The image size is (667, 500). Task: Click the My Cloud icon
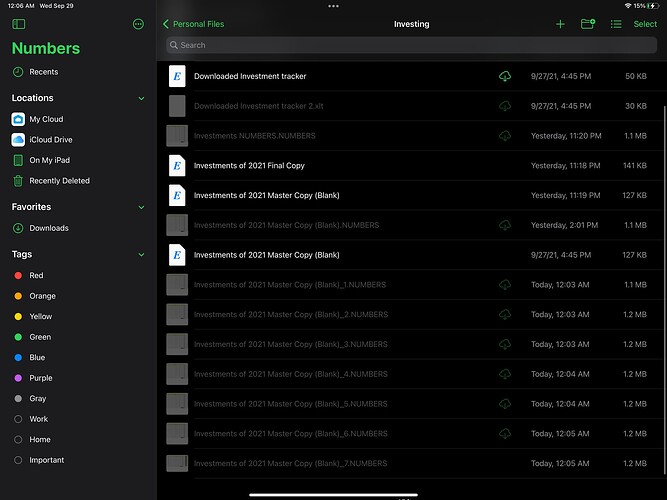point(18,119)
